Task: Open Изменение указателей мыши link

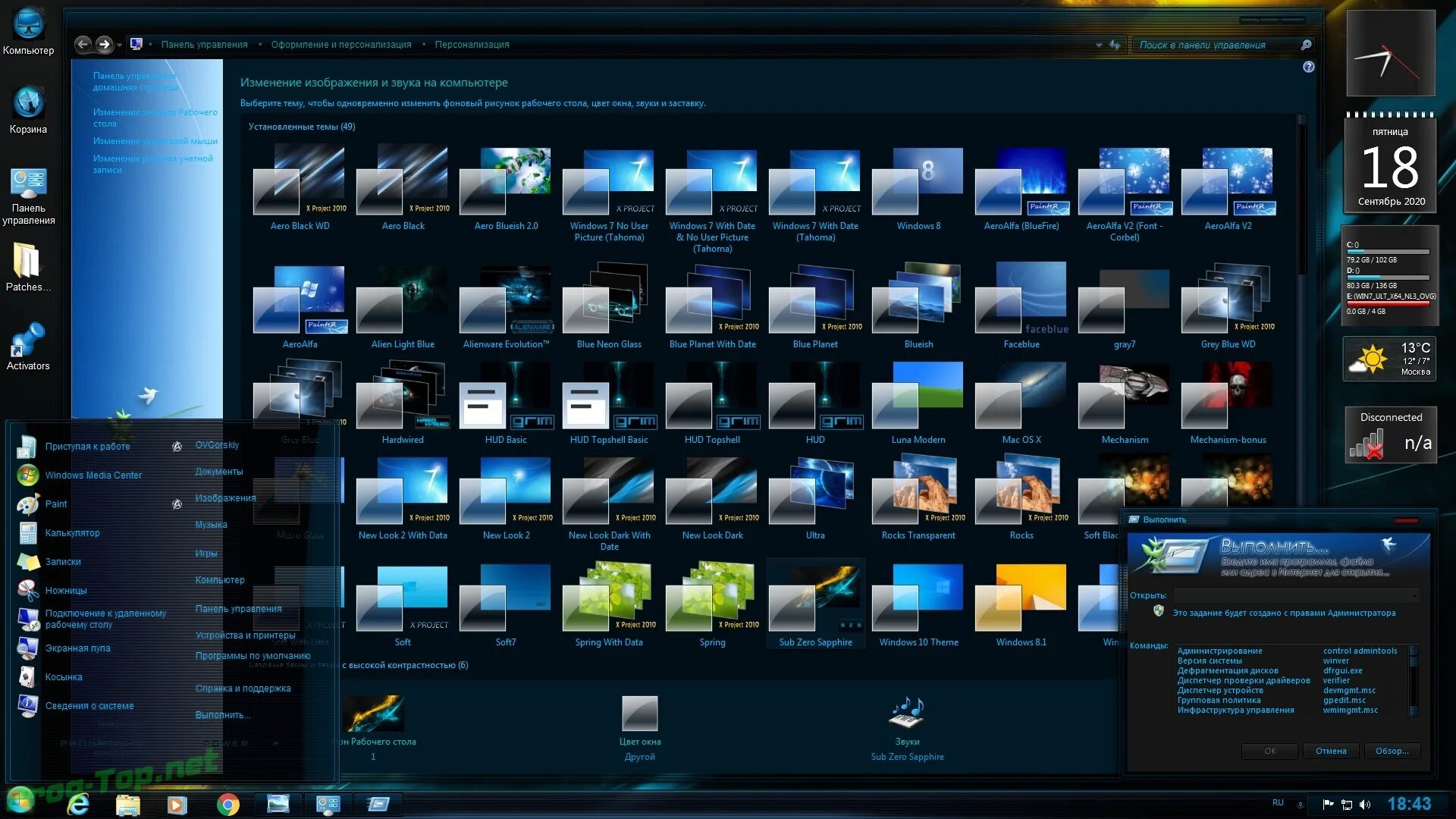Action: 155,141
